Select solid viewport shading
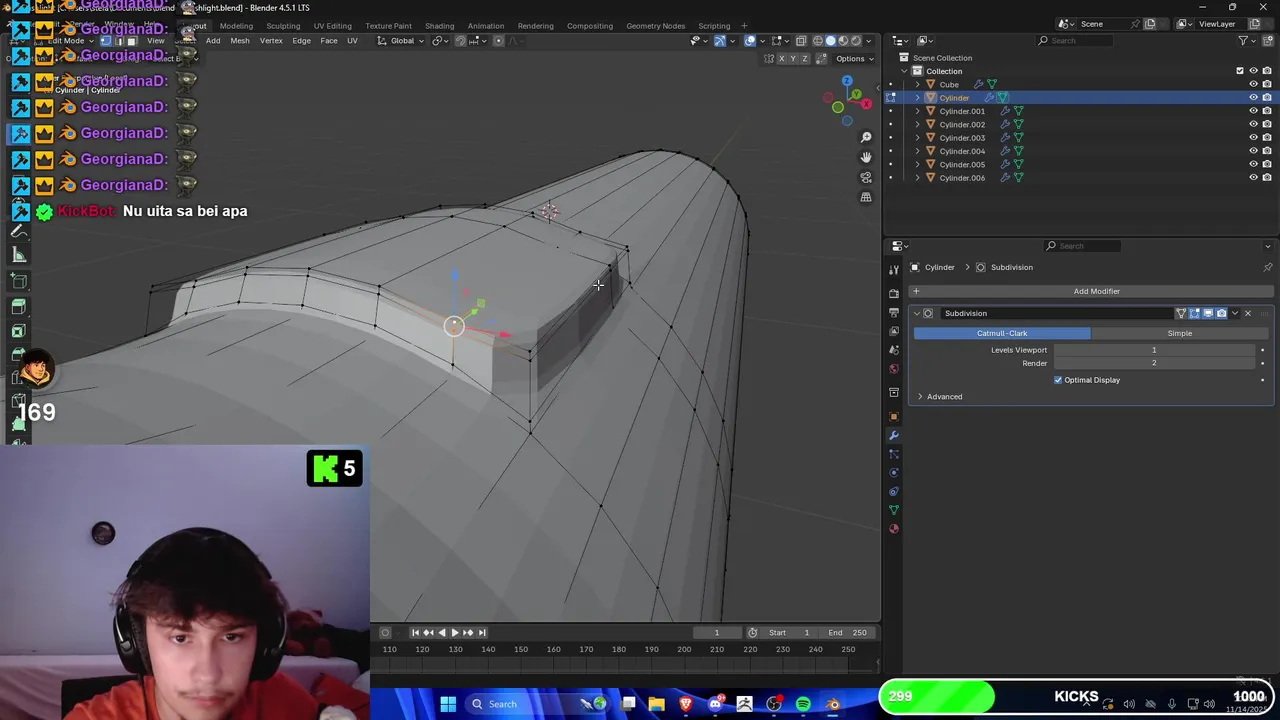This screenshot has width=1280, height=720. point(830,41)
